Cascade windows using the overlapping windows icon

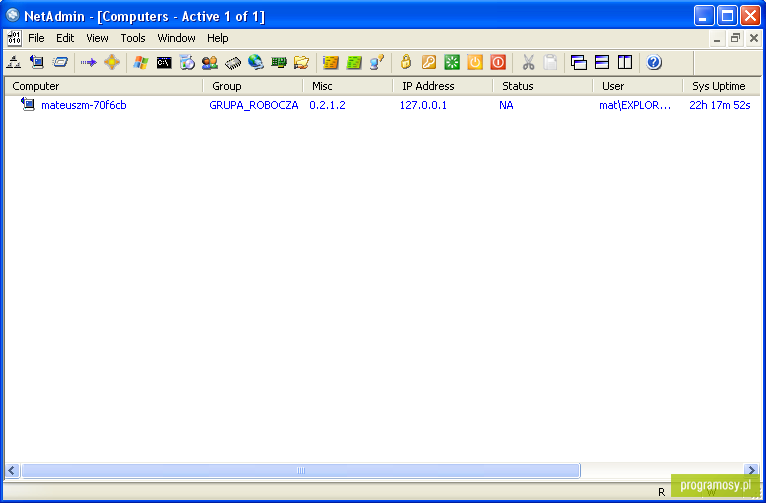[579, 63]
